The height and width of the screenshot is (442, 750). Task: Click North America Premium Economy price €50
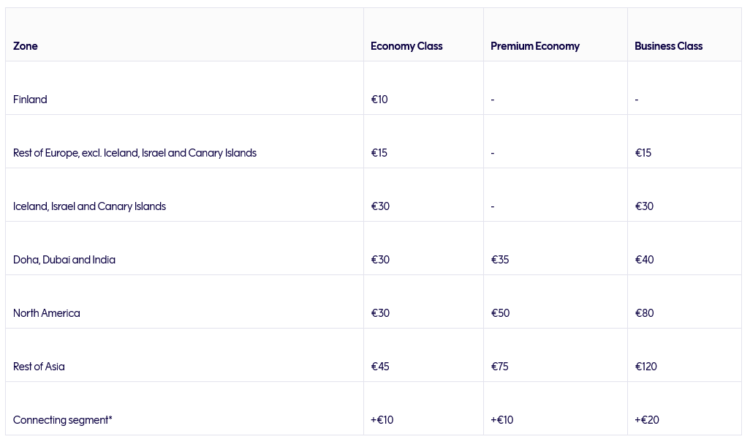coord(500,313)
